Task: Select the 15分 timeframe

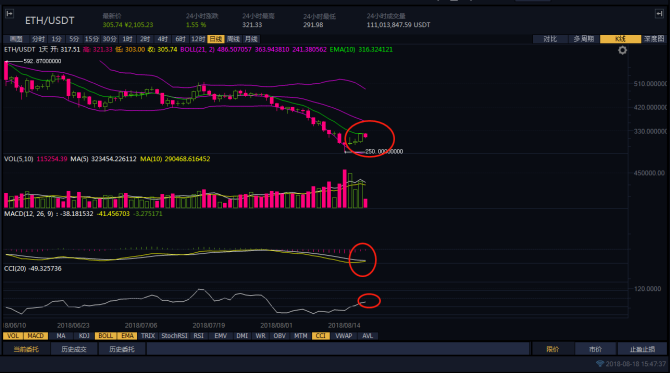Action: tap(92, 39)
